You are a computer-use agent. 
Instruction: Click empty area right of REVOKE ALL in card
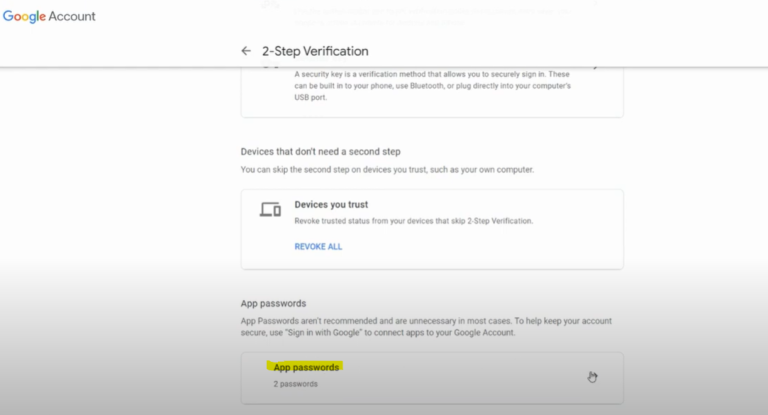[480, 246]
